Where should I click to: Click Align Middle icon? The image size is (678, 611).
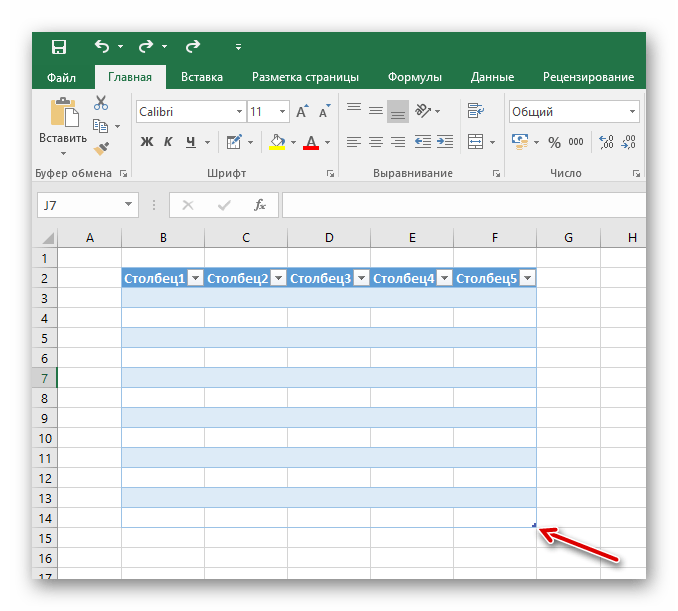point(376,111)
